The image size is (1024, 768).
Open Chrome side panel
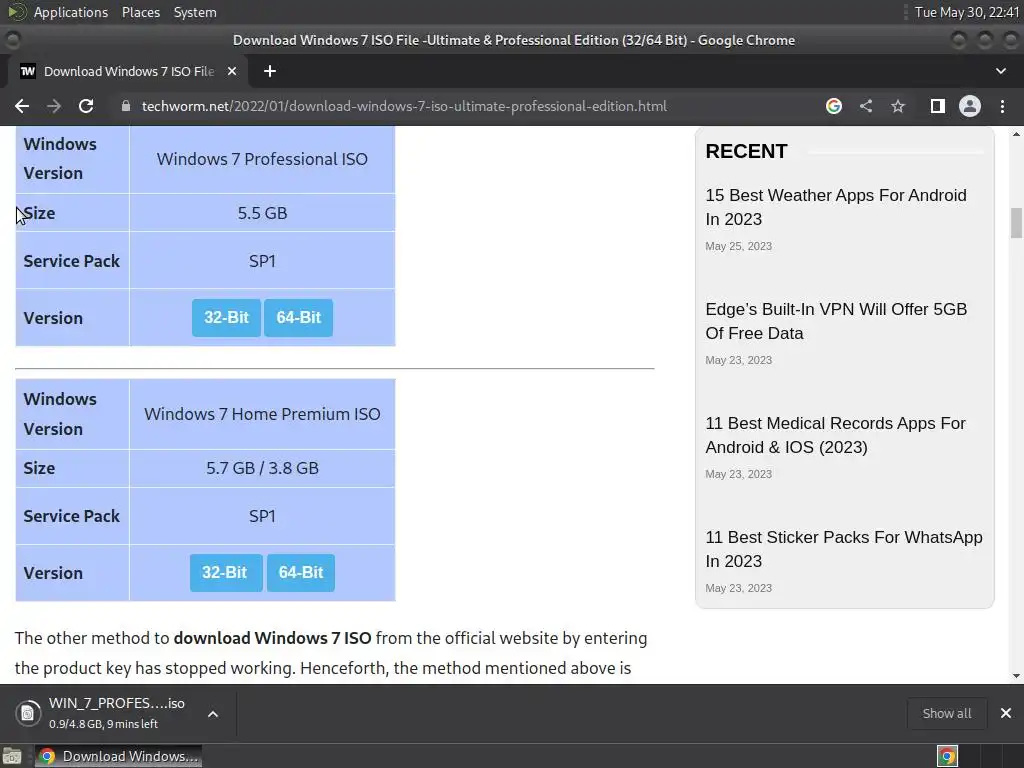(938, 106)
